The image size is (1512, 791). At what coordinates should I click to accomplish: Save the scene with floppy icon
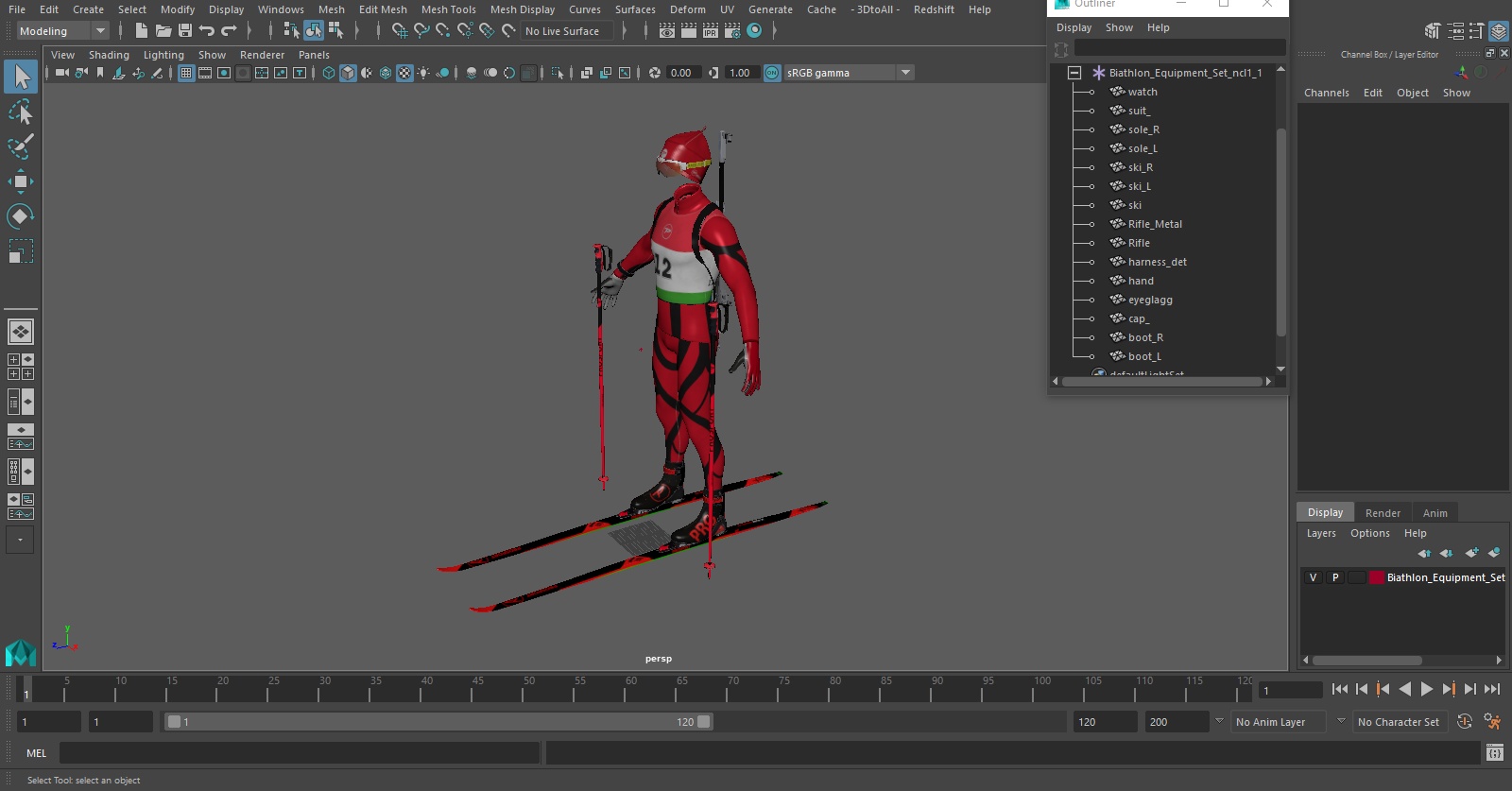click(185, 31)
